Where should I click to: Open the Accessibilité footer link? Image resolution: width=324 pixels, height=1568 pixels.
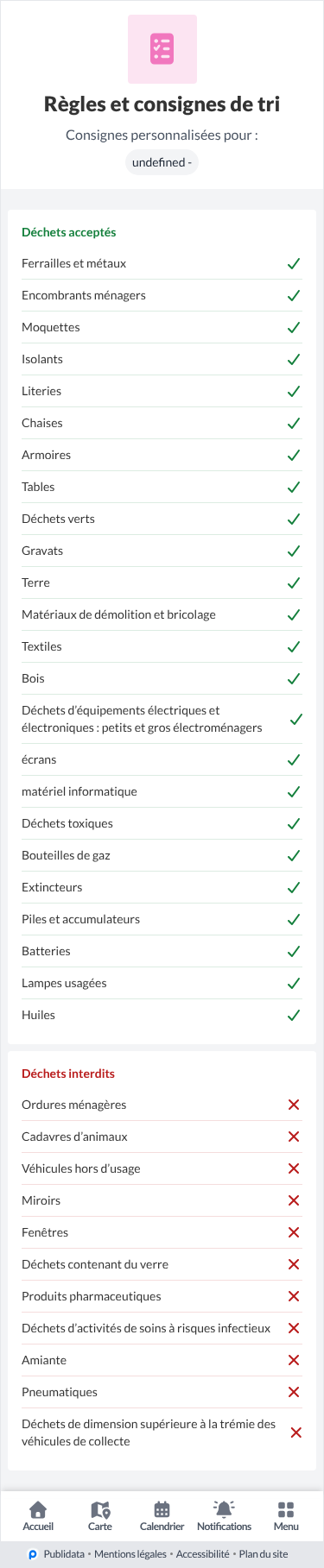pos(203,1554)
